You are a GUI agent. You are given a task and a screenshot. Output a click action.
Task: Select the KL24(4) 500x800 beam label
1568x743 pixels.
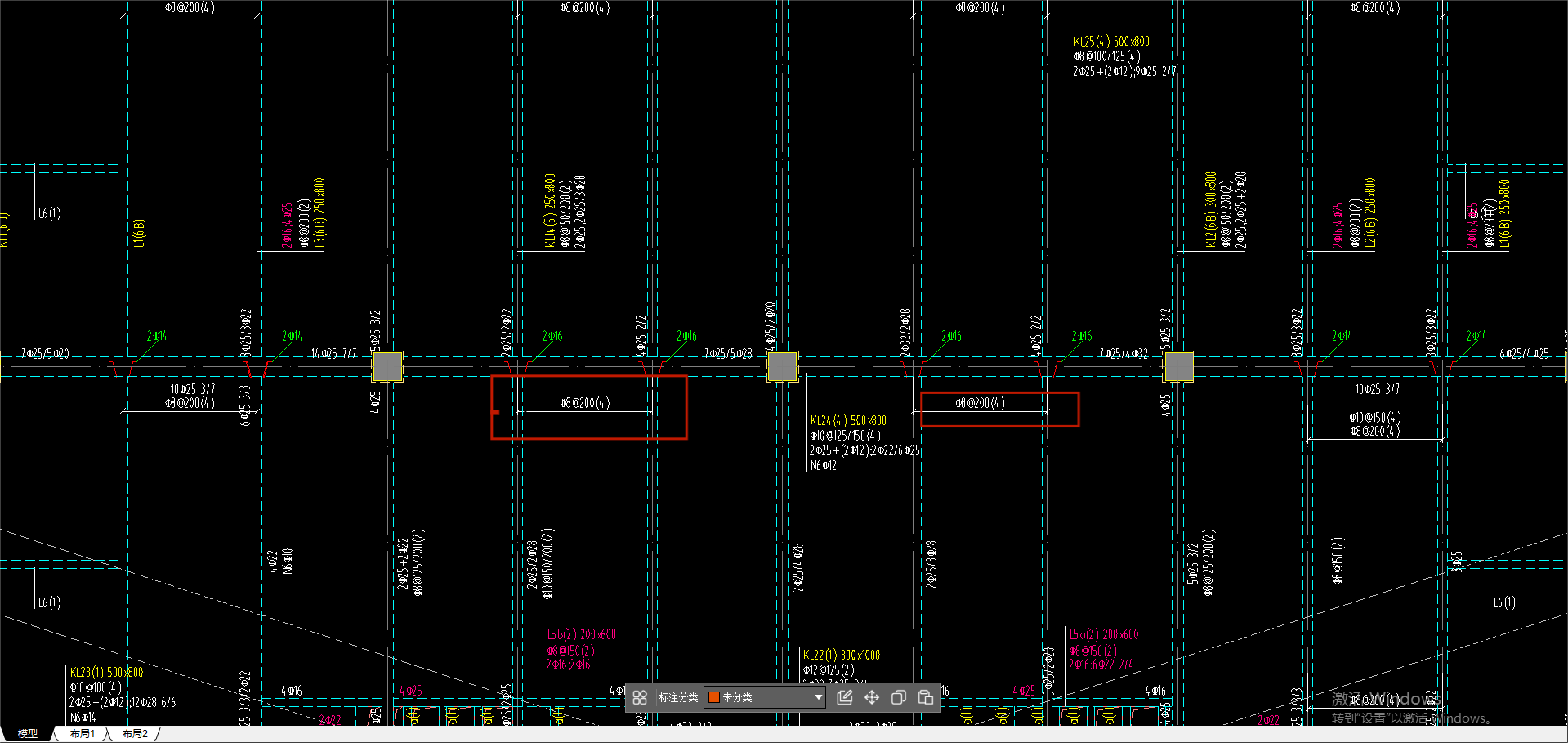click(848, 420)
